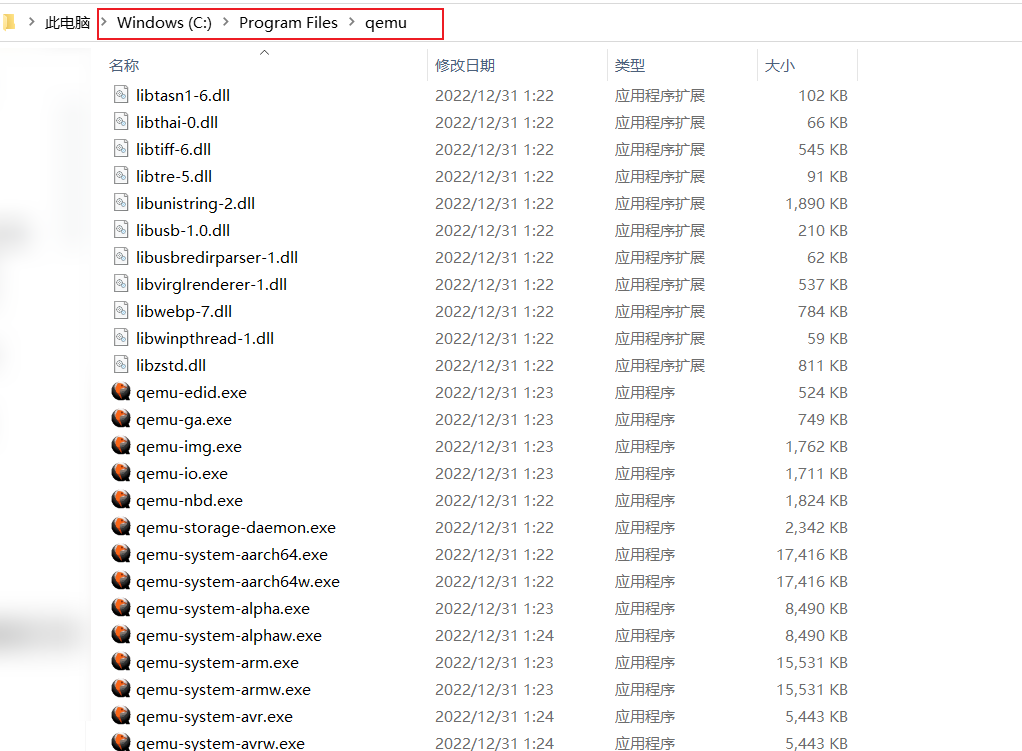
Task: Sort files by 类型 column header
Action: [x=630, y=66]
